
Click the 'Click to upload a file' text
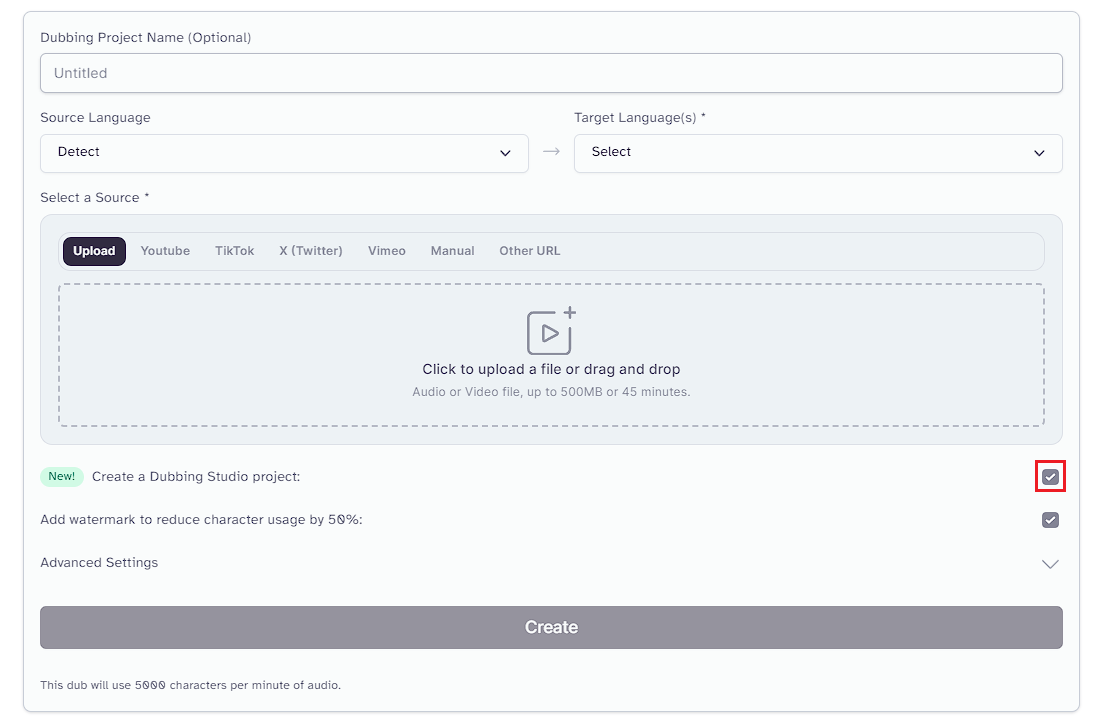point(551,370)
